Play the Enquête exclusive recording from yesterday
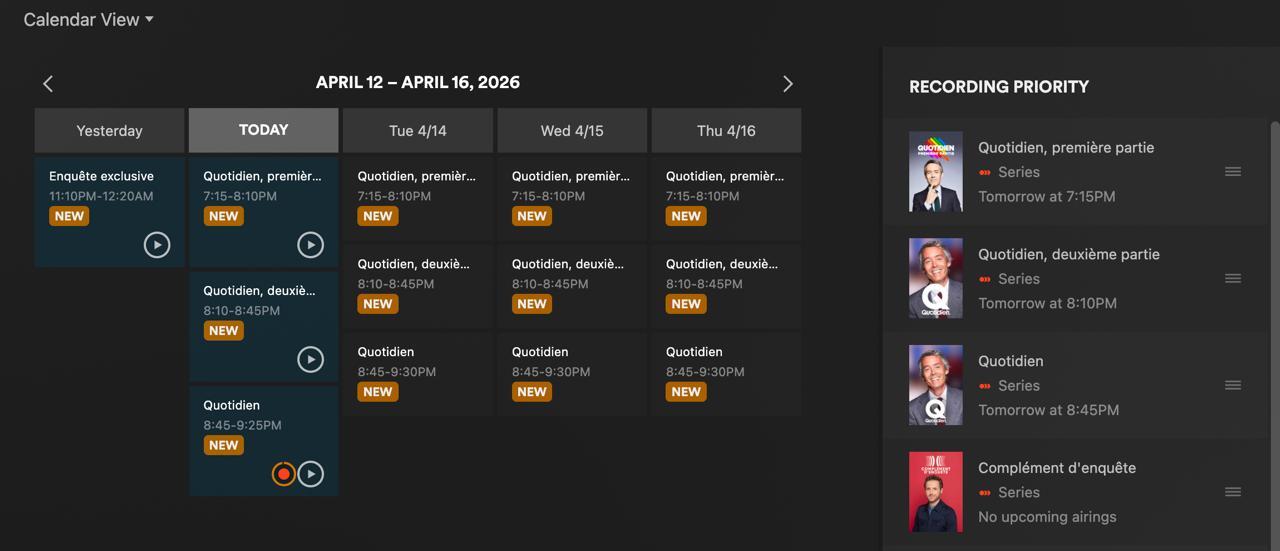Image resolution: width=1280 pixels, height=551 pixels. pos(157,244)
